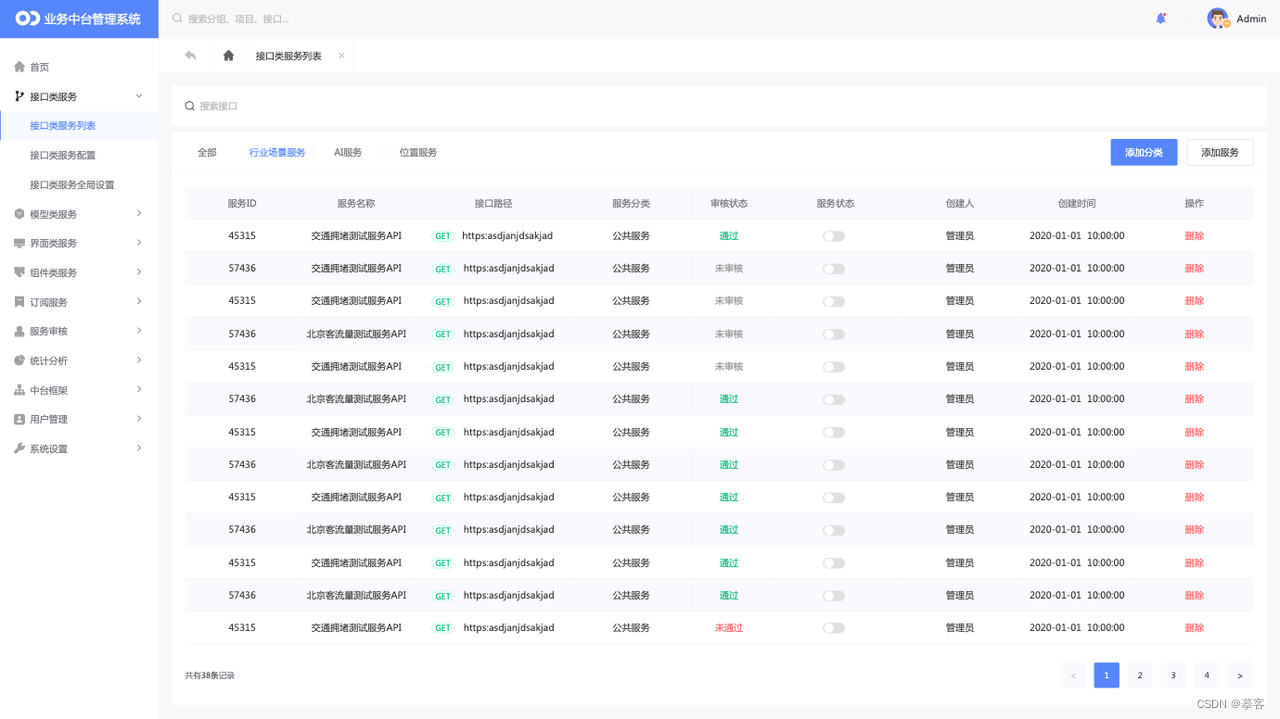Click the 系统设置 wrench icon

19,448
